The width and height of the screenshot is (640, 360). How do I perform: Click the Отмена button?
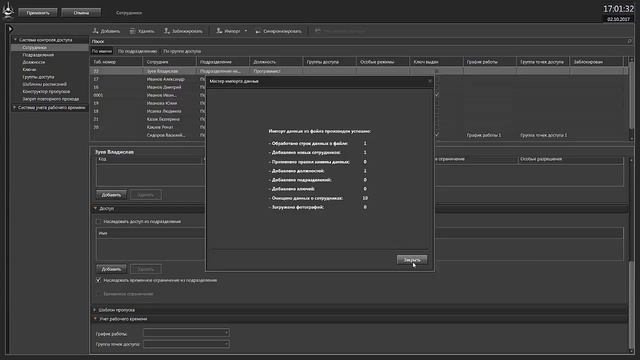tap(81, 13)
